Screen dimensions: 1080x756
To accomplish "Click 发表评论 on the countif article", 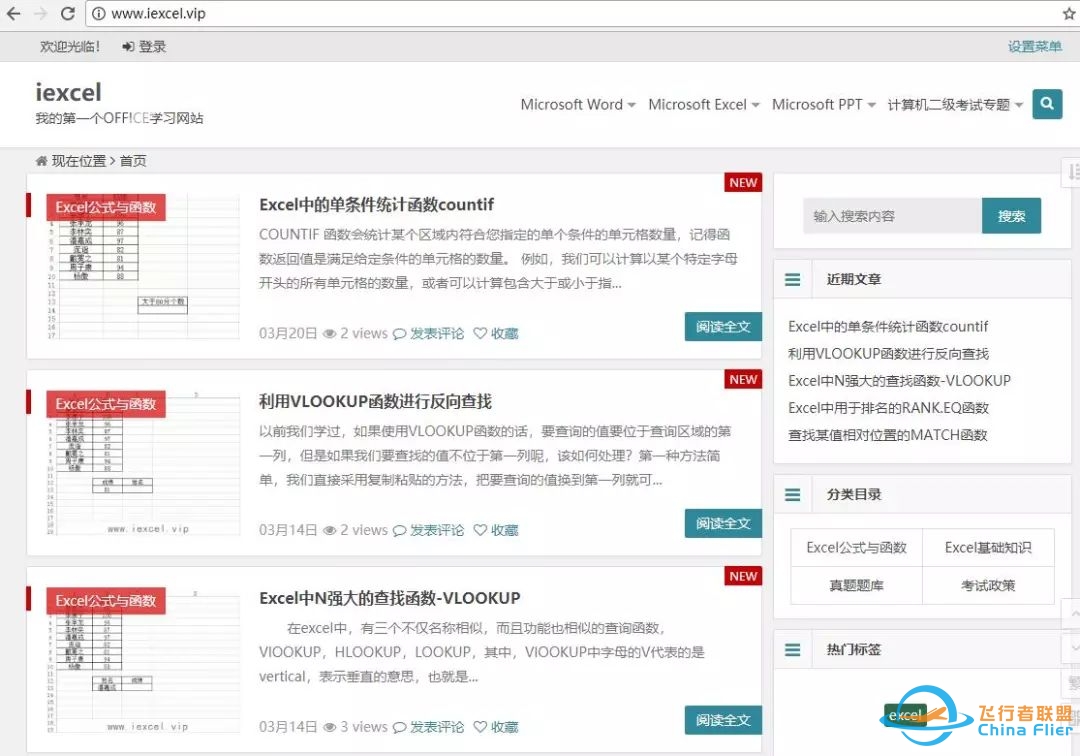I will 437,333.
